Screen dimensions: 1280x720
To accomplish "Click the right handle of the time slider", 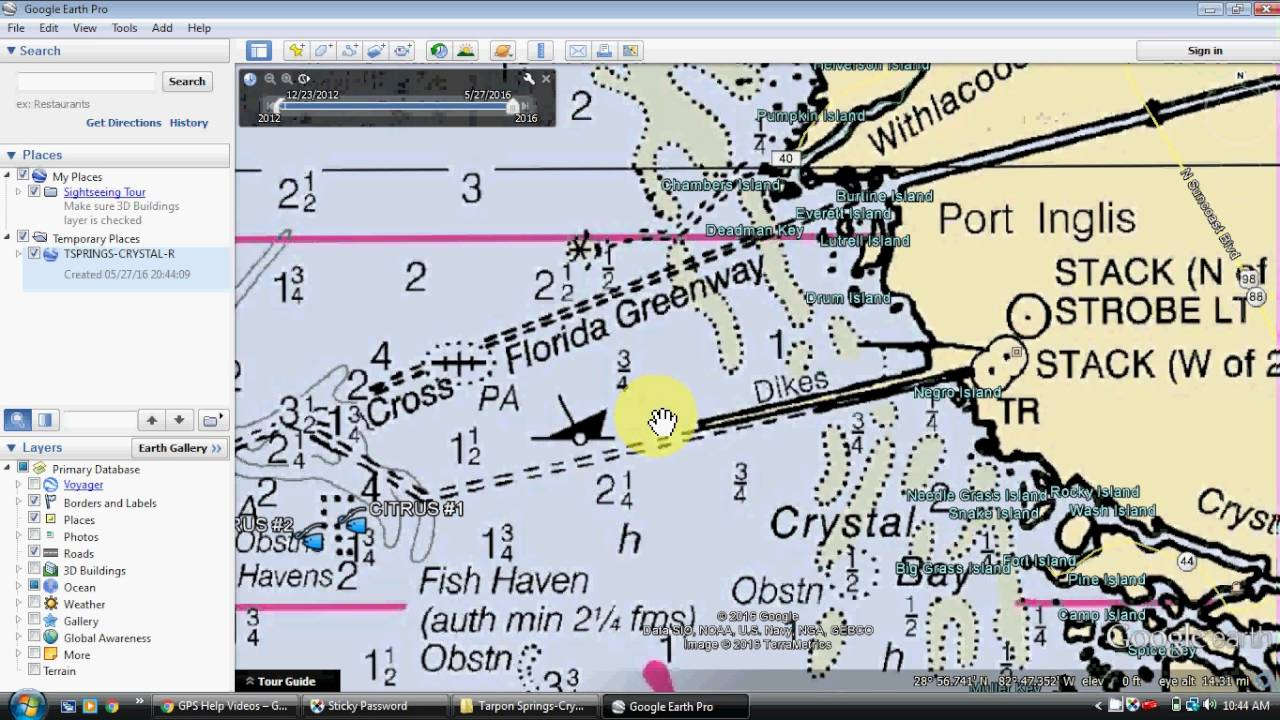I will point(513,107).
